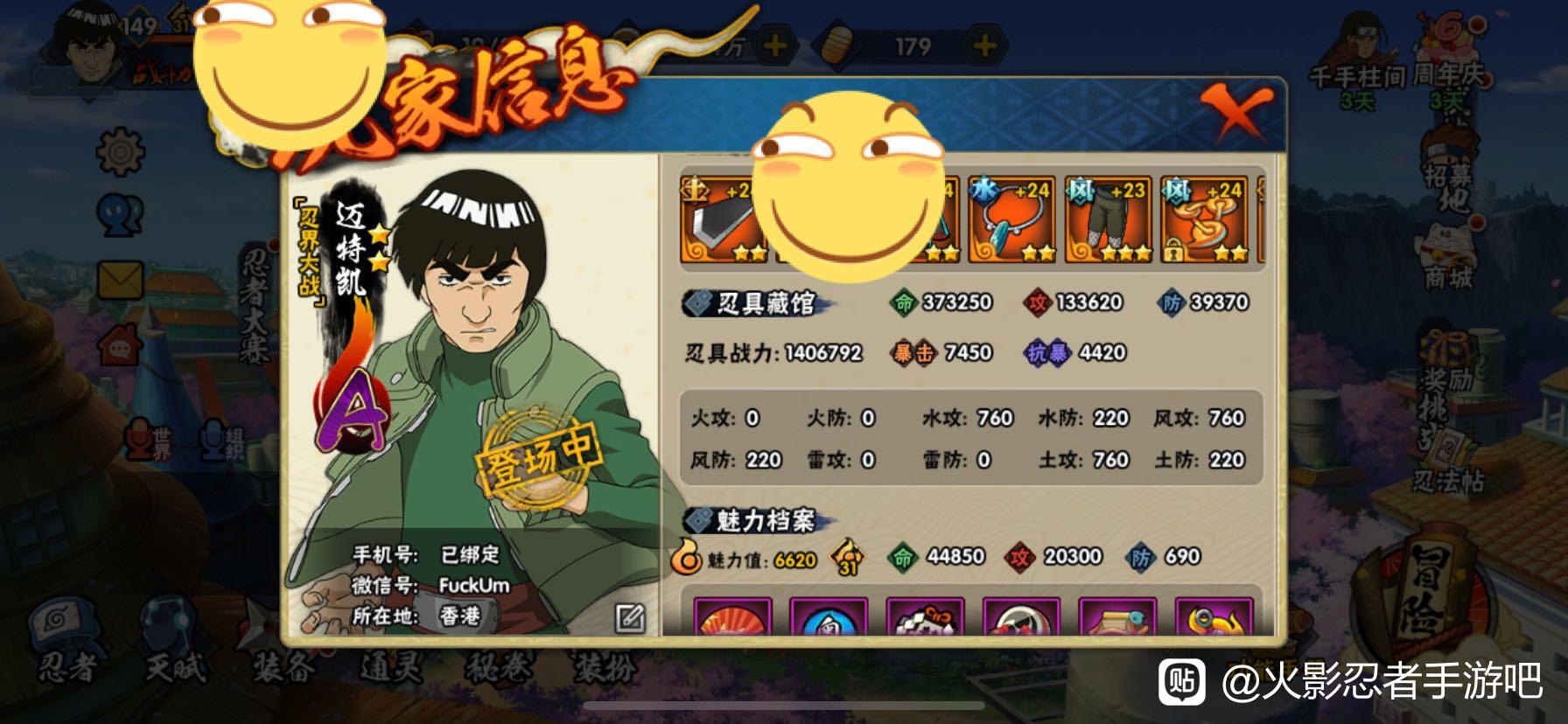This screenshot has height=724, width=1568.
Task: Open the 商城 shop cat icon
Action: [x=1449, y=254]
